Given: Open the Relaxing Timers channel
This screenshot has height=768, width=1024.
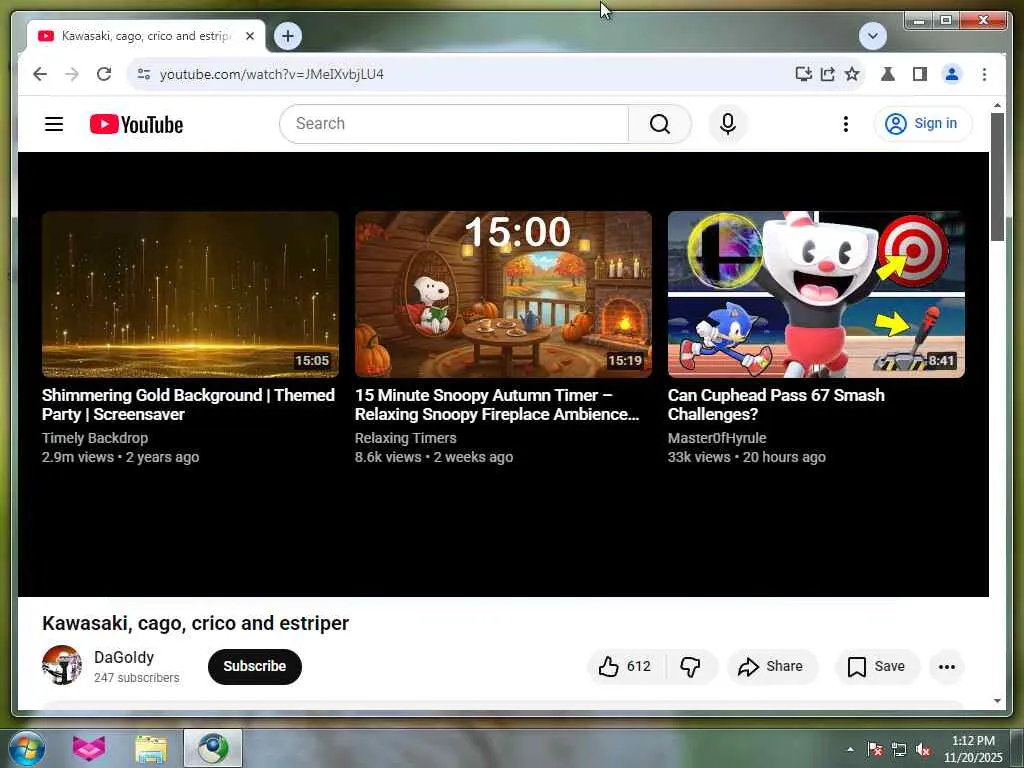Looking at the screenshot, I should point(406,438).
